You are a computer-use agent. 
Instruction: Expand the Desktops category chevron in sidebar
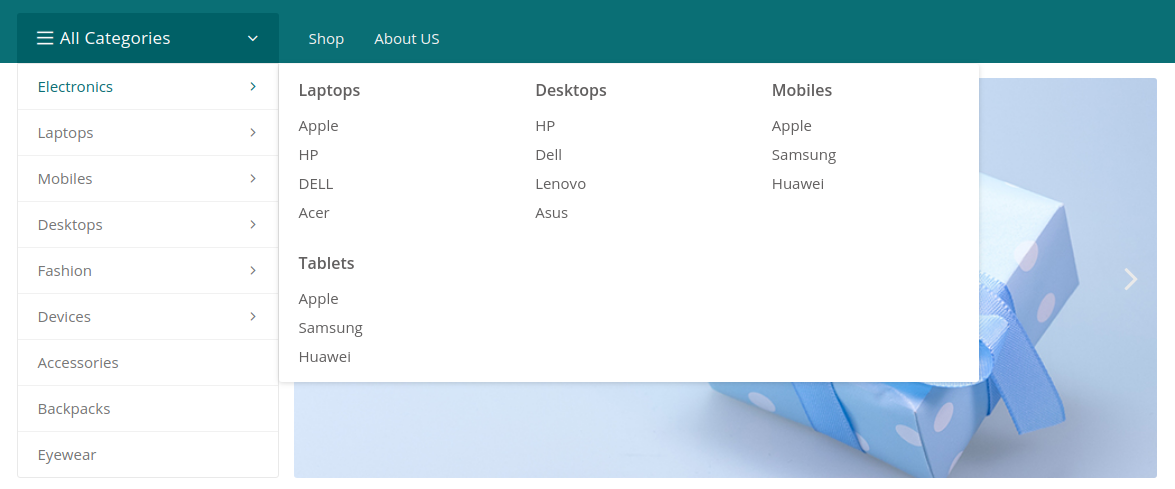[253, 225]
